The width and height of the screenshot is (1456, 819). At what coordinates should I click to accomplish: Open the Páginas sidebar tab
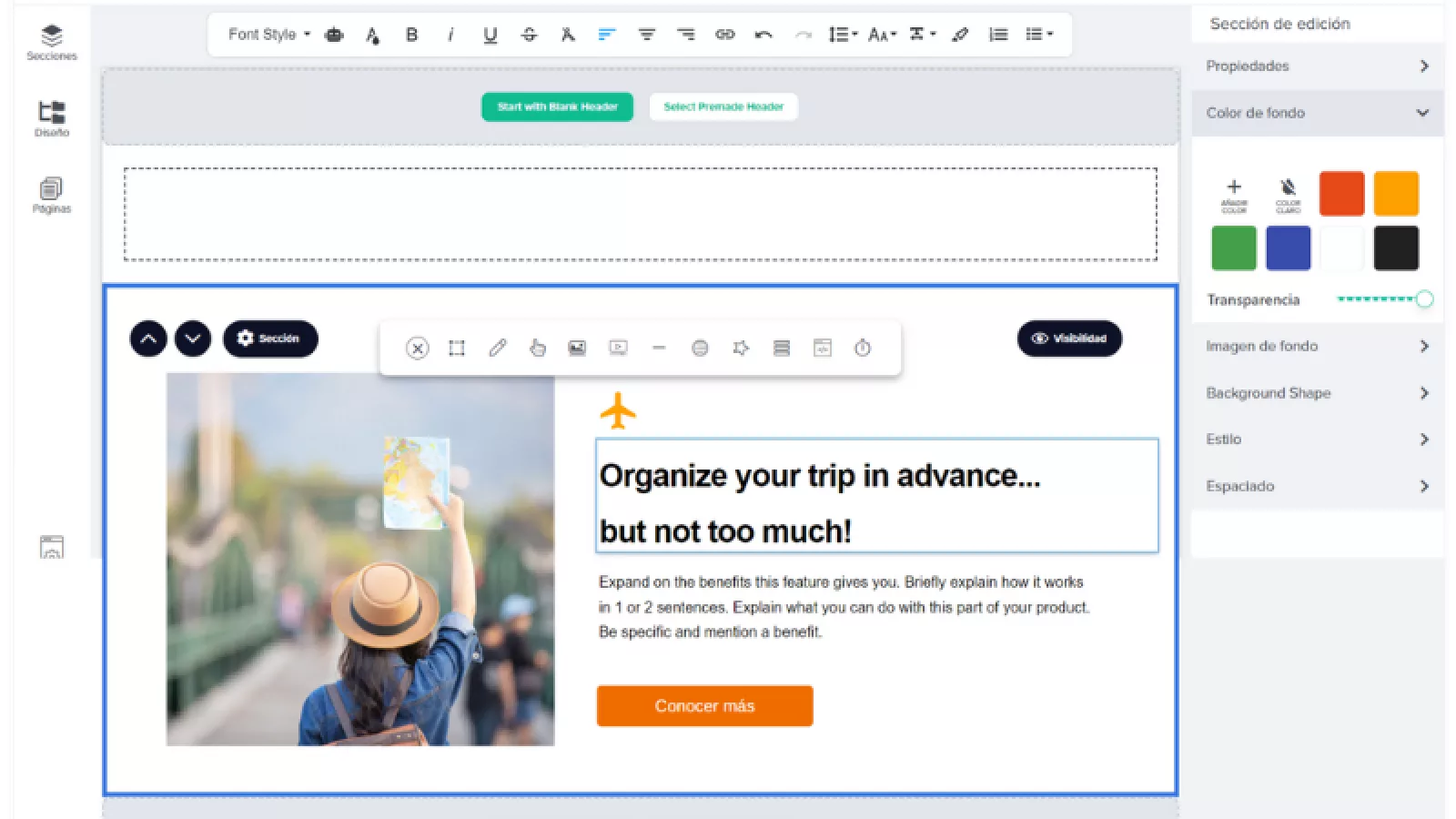pyautogui.click(x=52, y=195)
